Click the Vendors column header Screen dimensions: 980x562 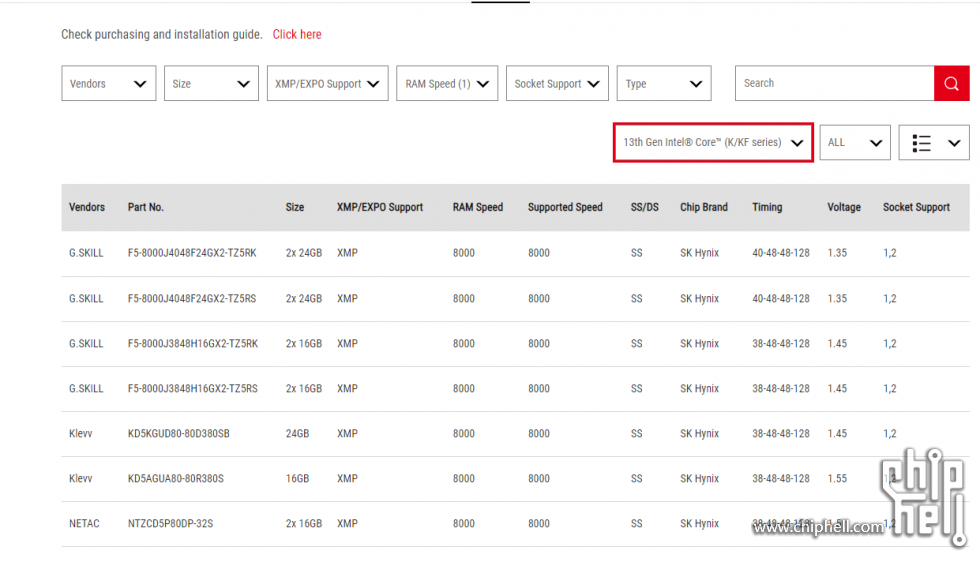(x=87, y=207)
